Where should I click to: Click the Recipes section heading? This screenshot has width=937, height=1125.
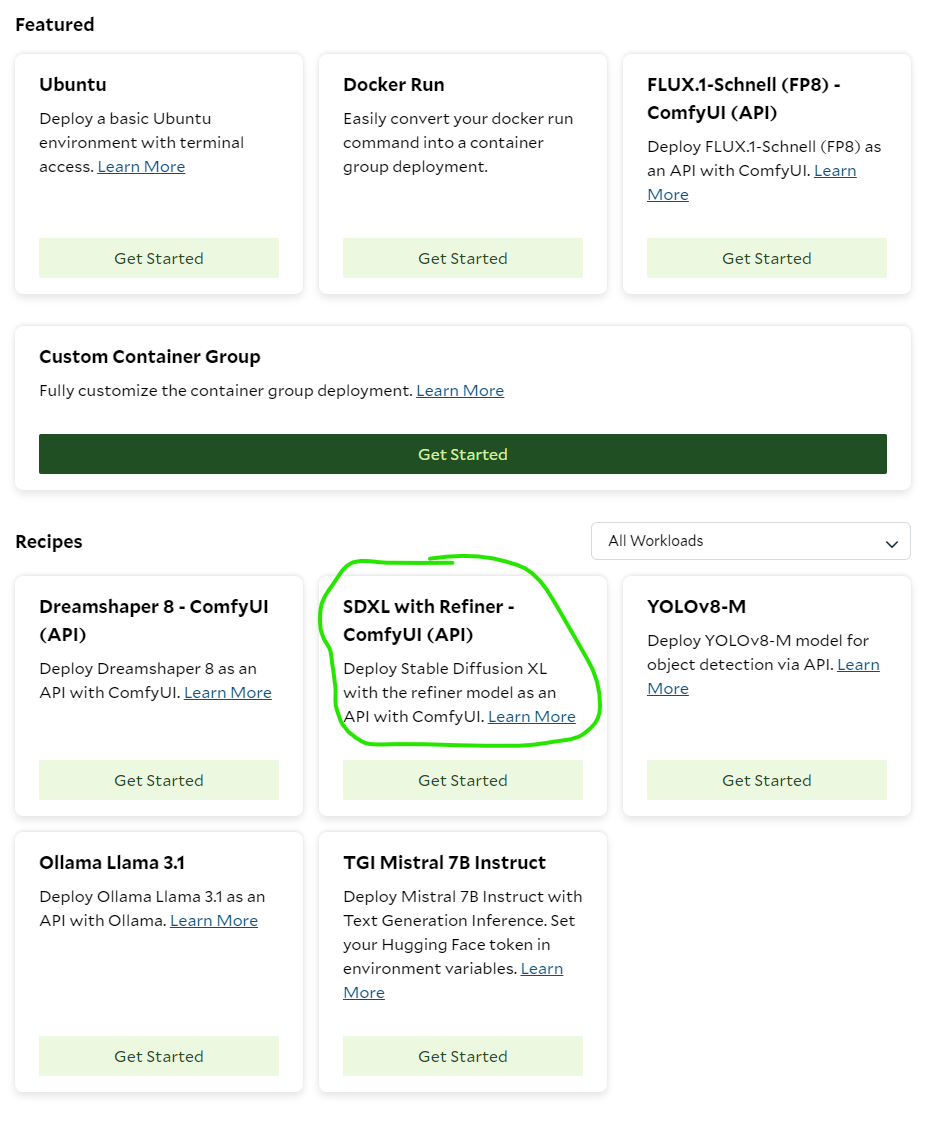[49, 542]
